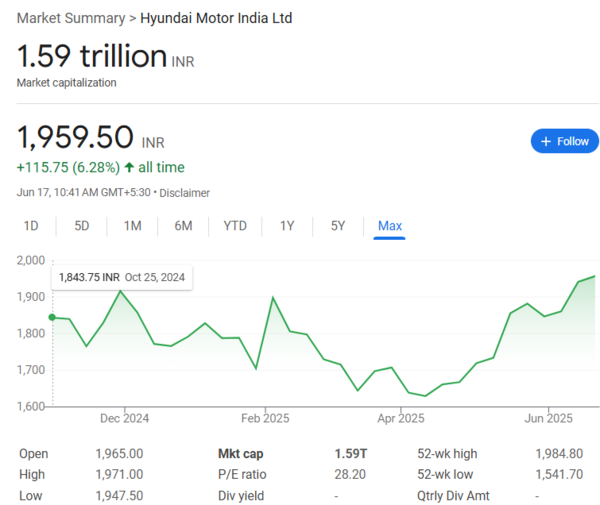Image resolution: width=600 pixels, height=505 pixels.
Task: Click the Follow button
Action: (x=564, y=141)
